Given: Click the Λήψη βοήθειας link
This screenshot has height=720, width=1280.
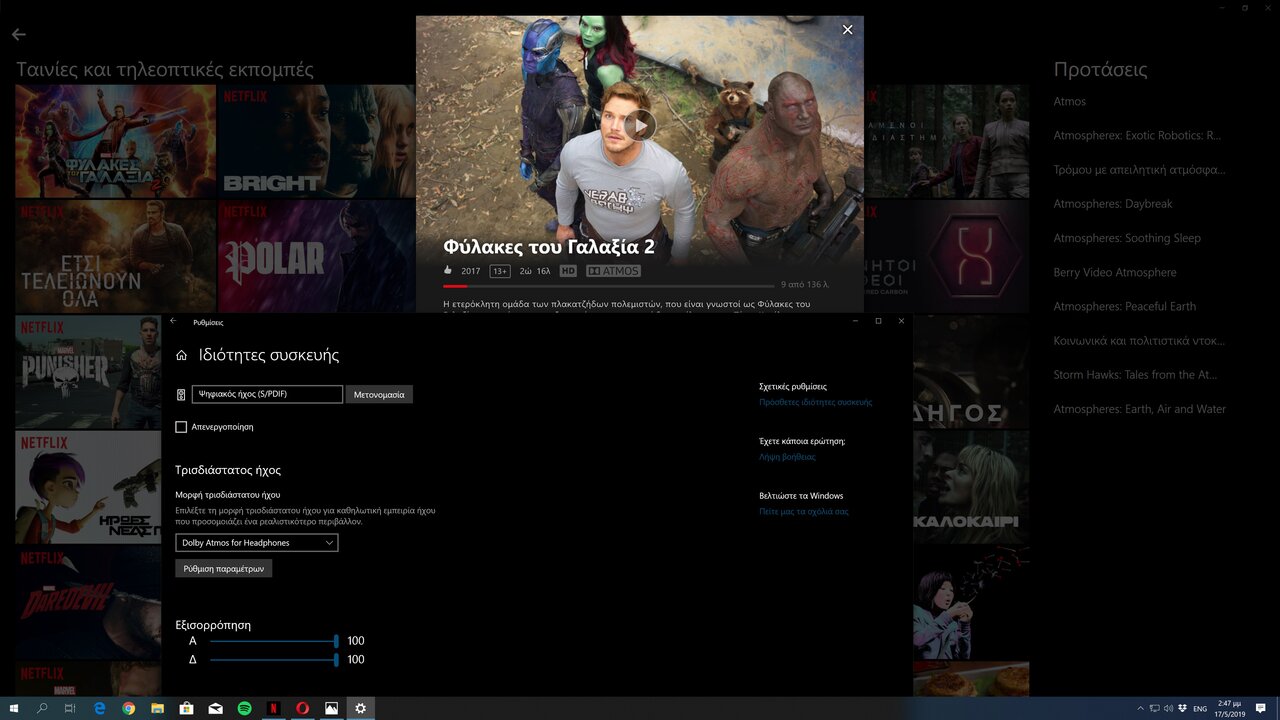Looking at the screenshot, I should pyautogui.click(x=787, y=457).
